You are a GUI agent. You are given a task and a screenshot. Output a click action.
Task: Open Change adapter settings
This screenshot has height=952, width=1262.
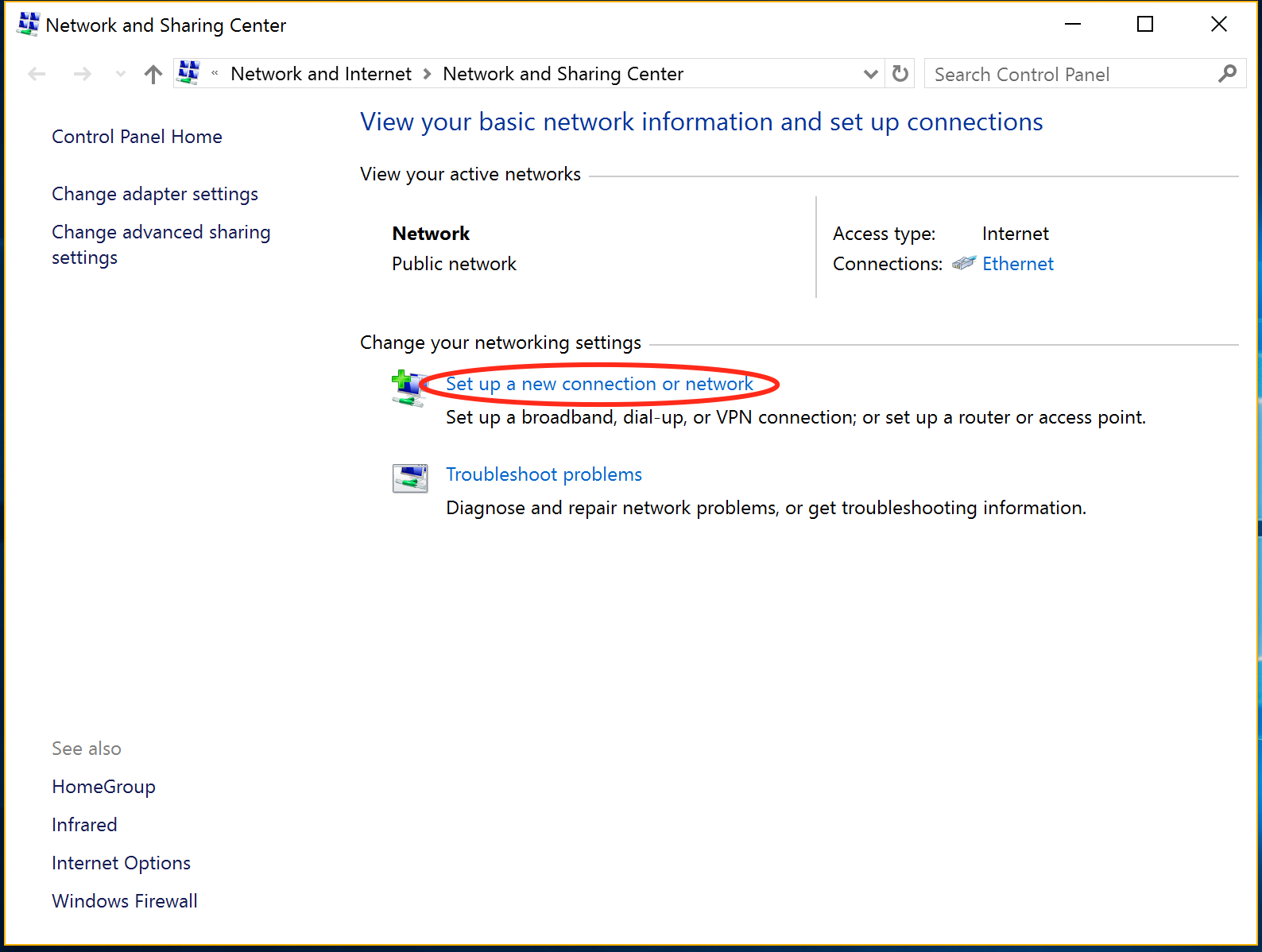(155, 194)
